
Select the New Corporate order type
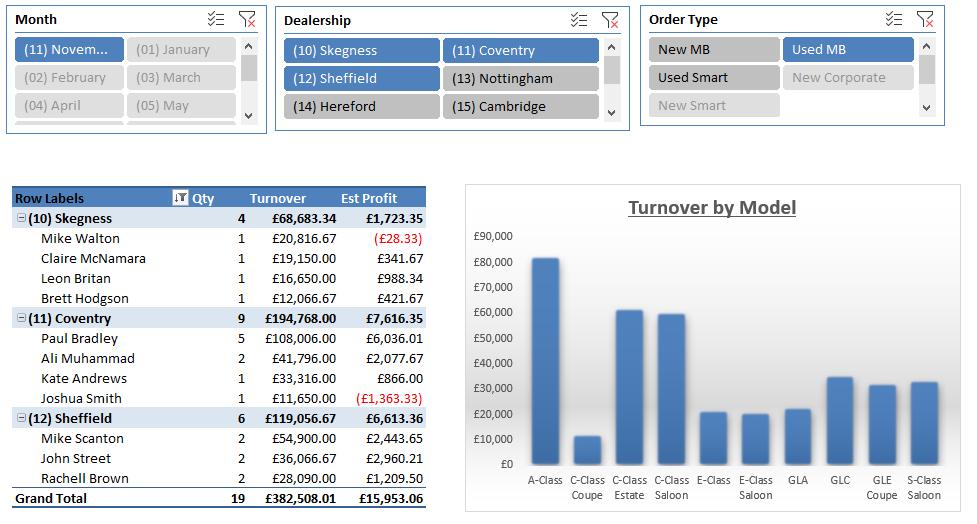pyautogui.click(x=848, y=77)
